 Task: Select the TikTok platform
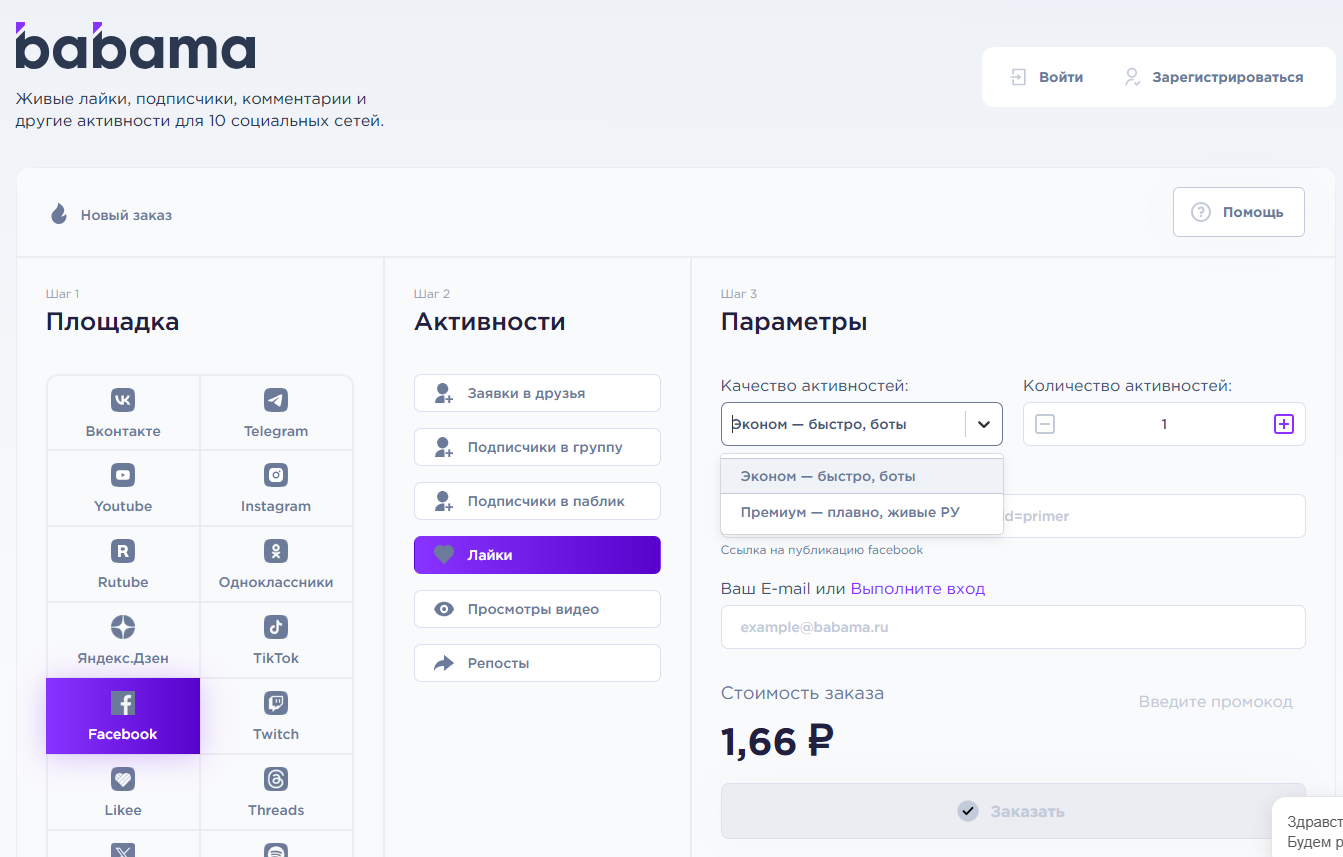[x=276, y=640]
